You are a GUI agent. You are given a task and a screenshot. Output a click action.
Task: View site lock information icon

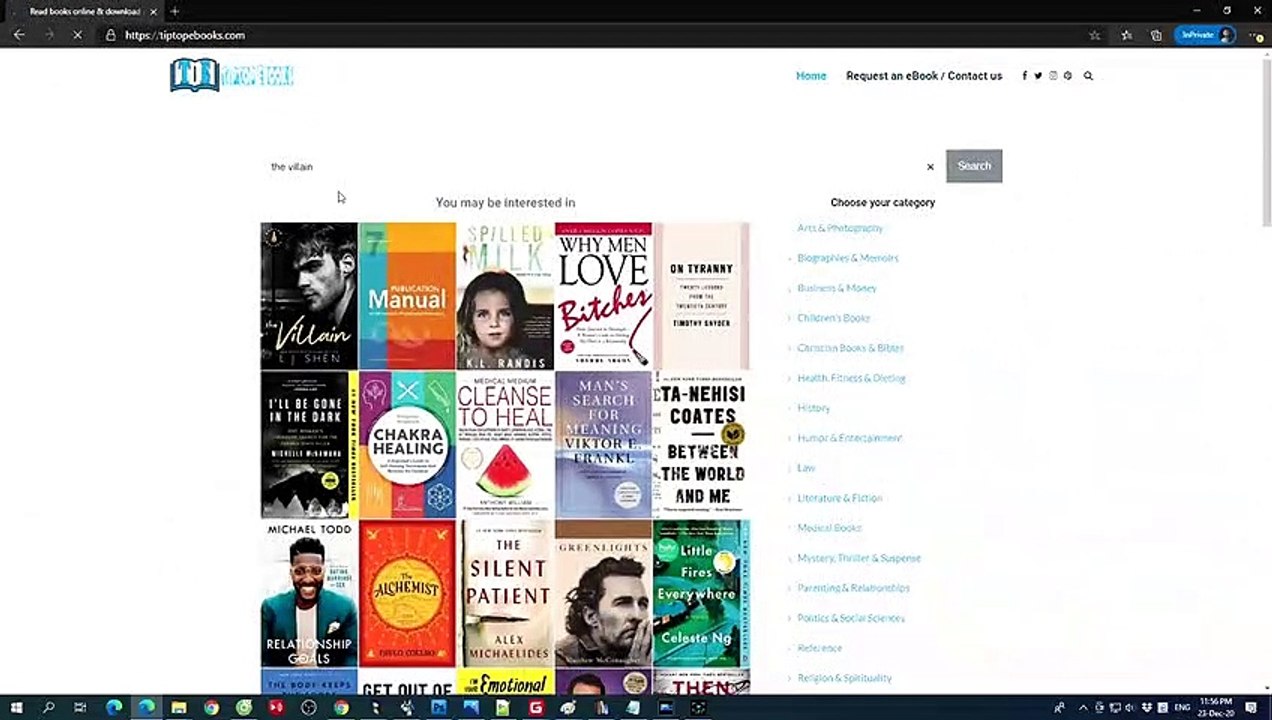(111, 35)
